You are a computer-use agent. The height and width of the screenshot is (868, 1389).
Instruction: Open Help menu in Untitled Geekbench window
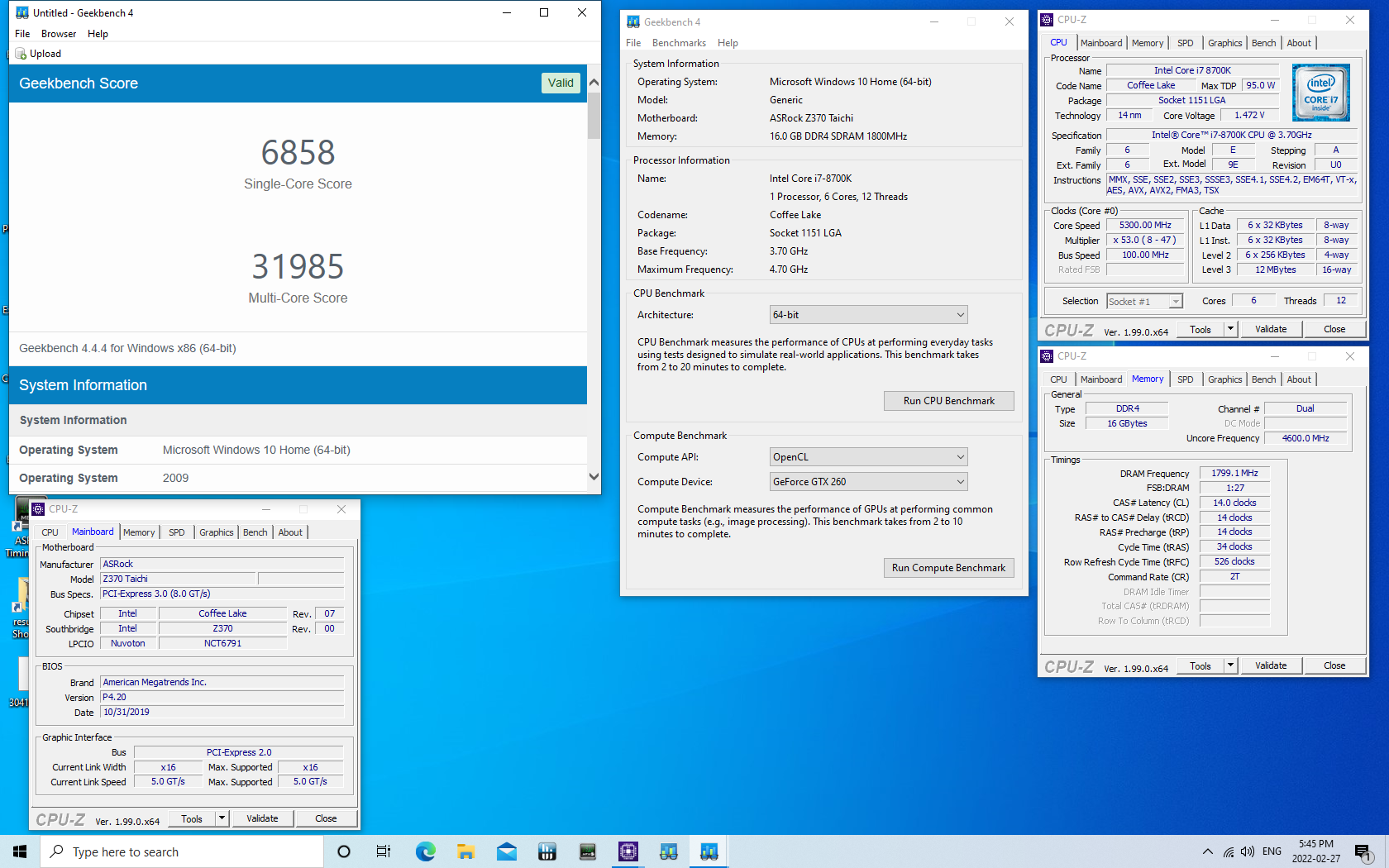98,34
